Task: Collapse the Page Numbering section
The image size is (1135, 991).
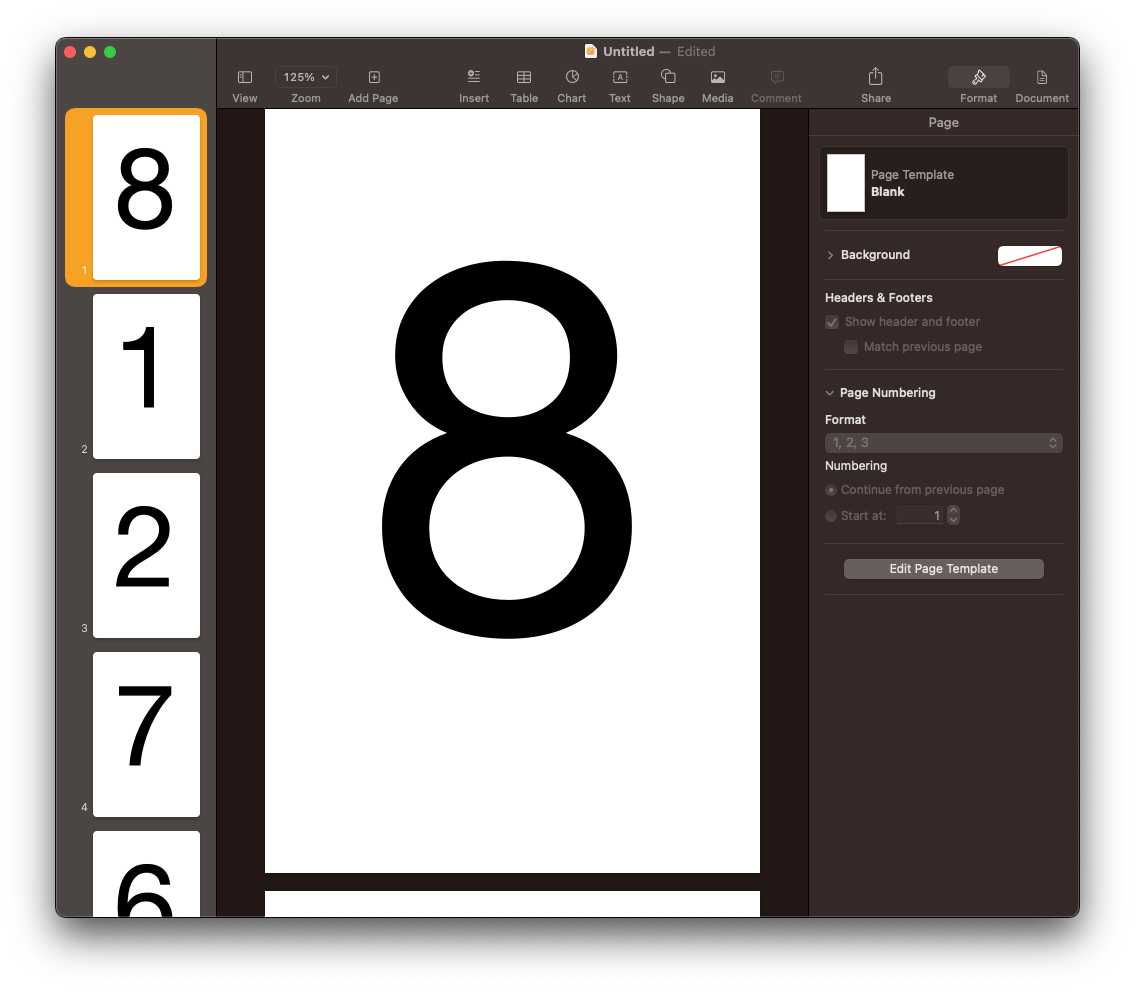Action: tap(829, 392)
